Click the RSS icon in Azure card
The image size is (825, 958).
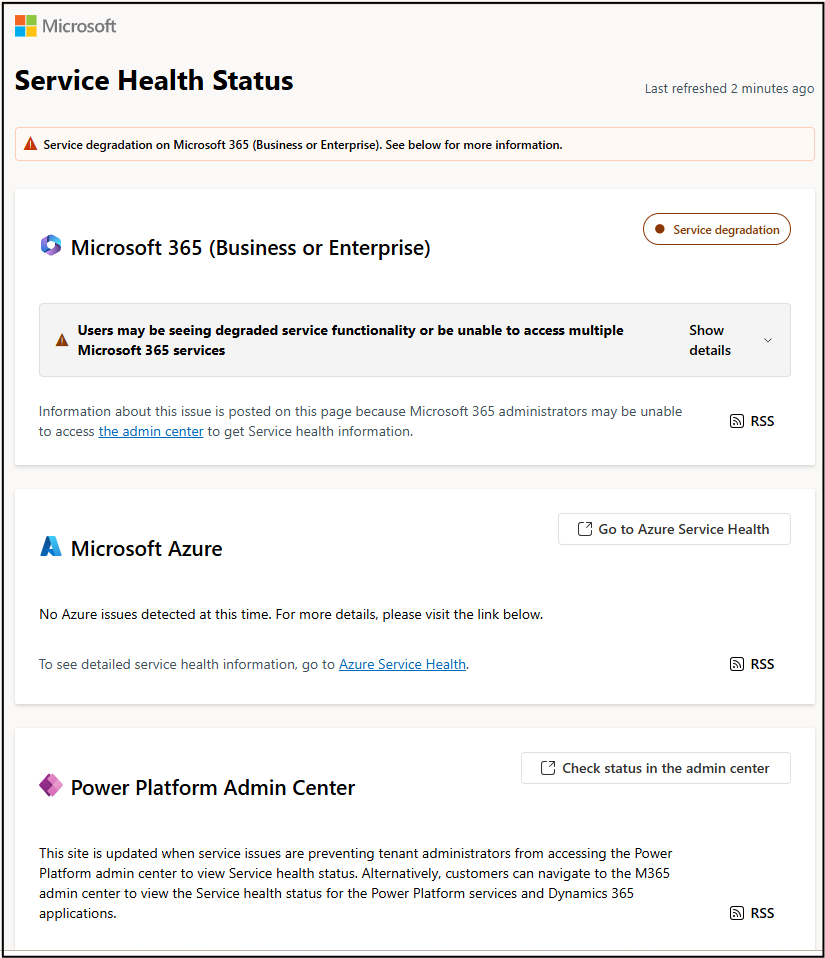pos(737,664)
